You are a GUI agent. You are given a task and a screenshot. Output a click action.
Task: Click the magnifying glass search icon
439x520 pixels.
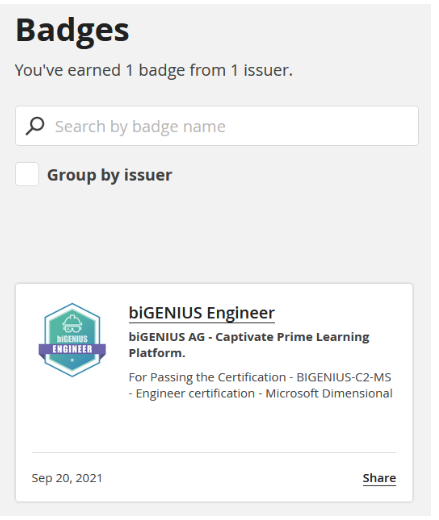pos(35,126)
